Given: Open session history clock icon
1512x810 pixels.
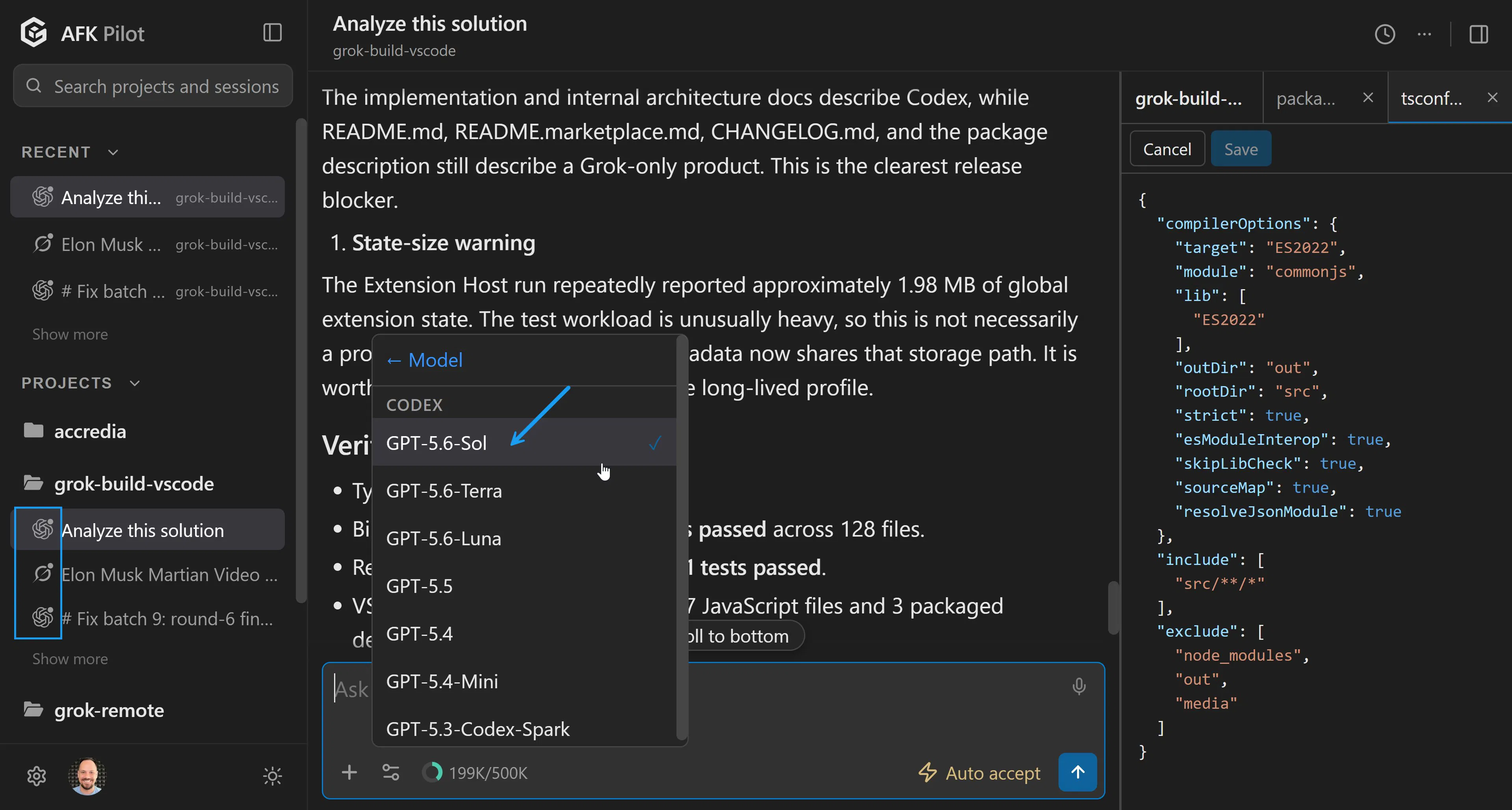Looking at the screenshot, I should (1385, 34).
